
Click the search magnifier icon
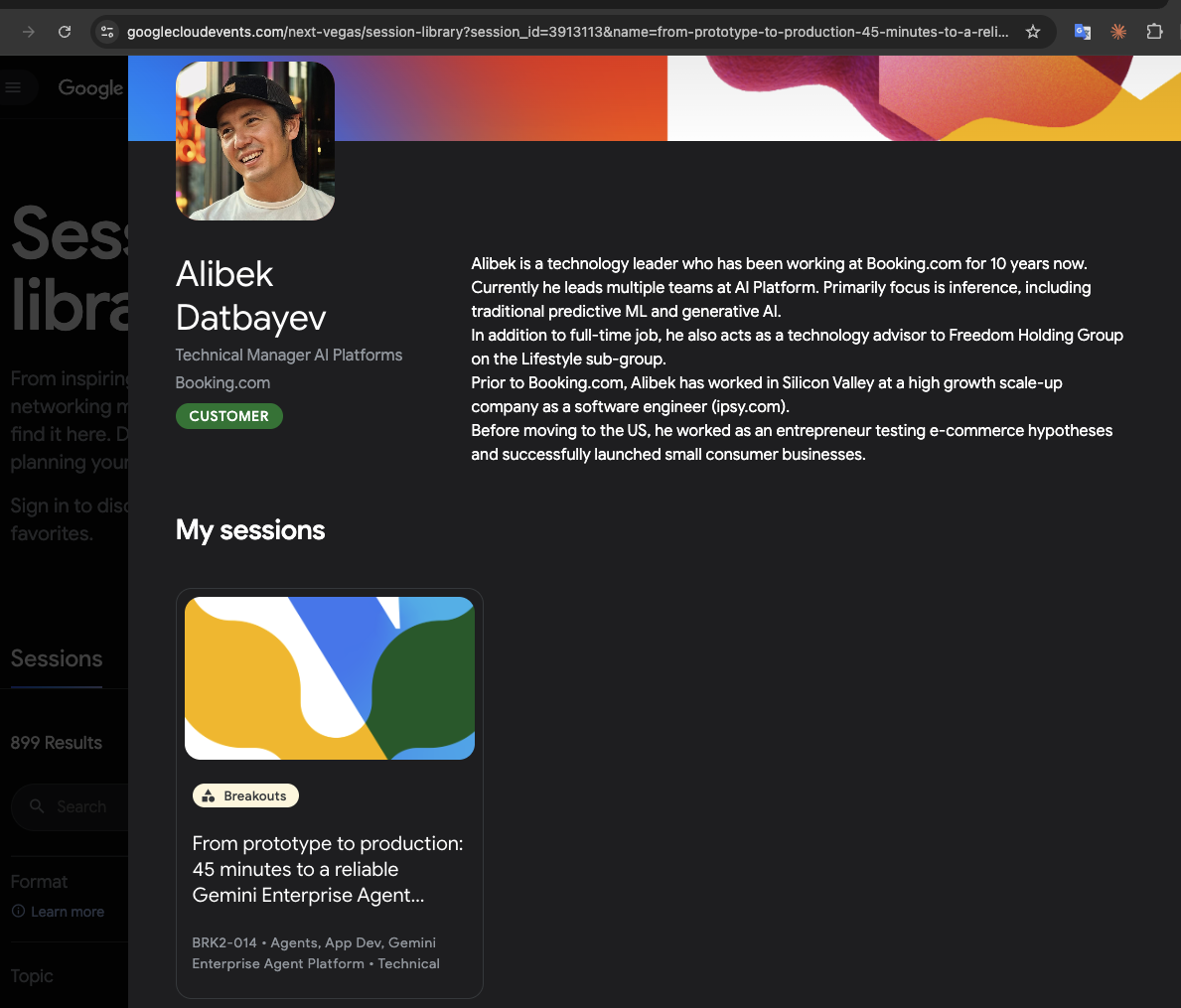coord(36,806)
